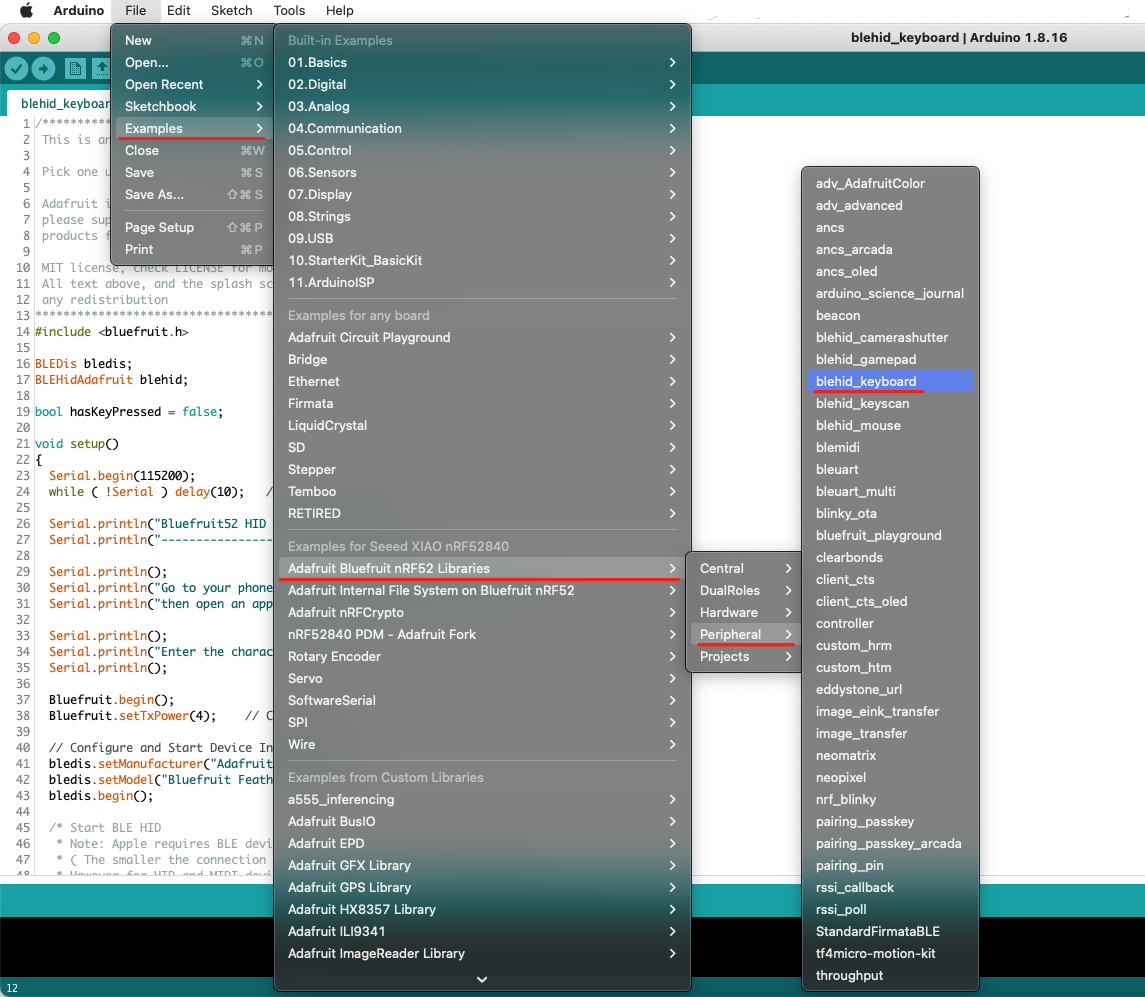
Task: Choose Close from the File menu
Action: click(192, 150)
